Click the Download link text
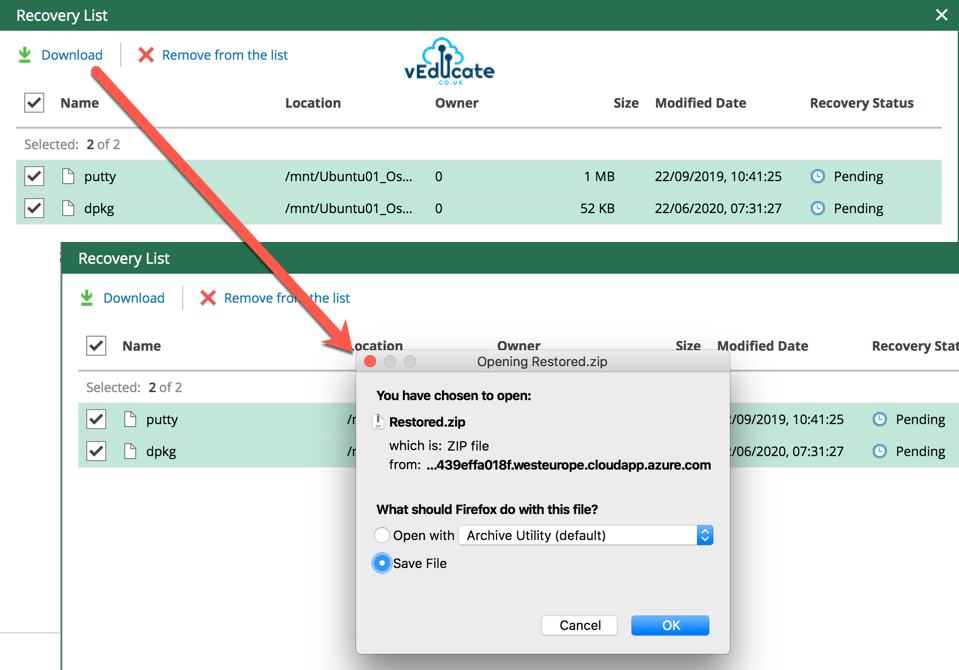 [71, 55]
